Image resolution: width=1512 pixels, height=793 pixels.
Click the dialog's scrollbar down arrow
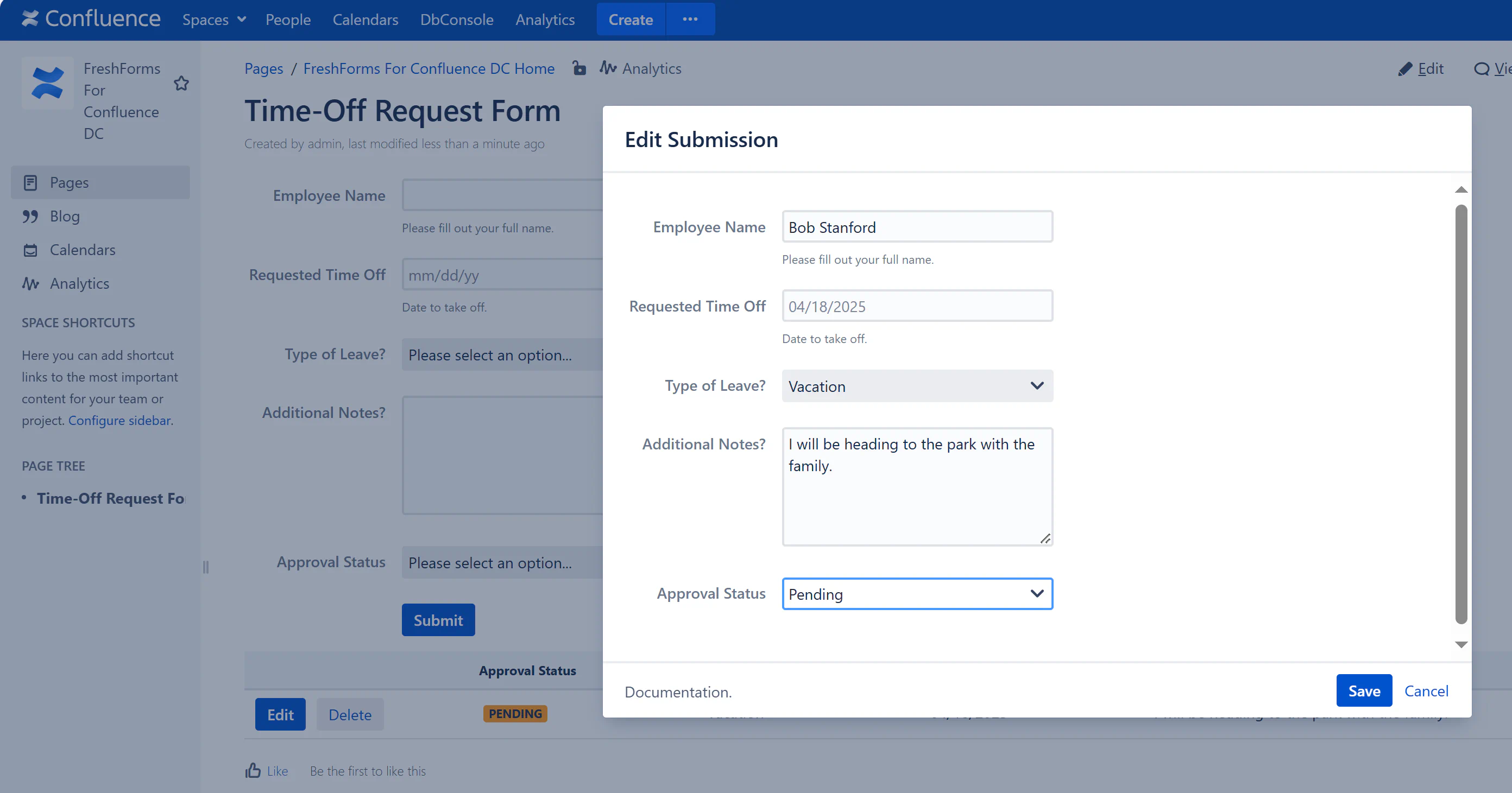point(1461,644)
